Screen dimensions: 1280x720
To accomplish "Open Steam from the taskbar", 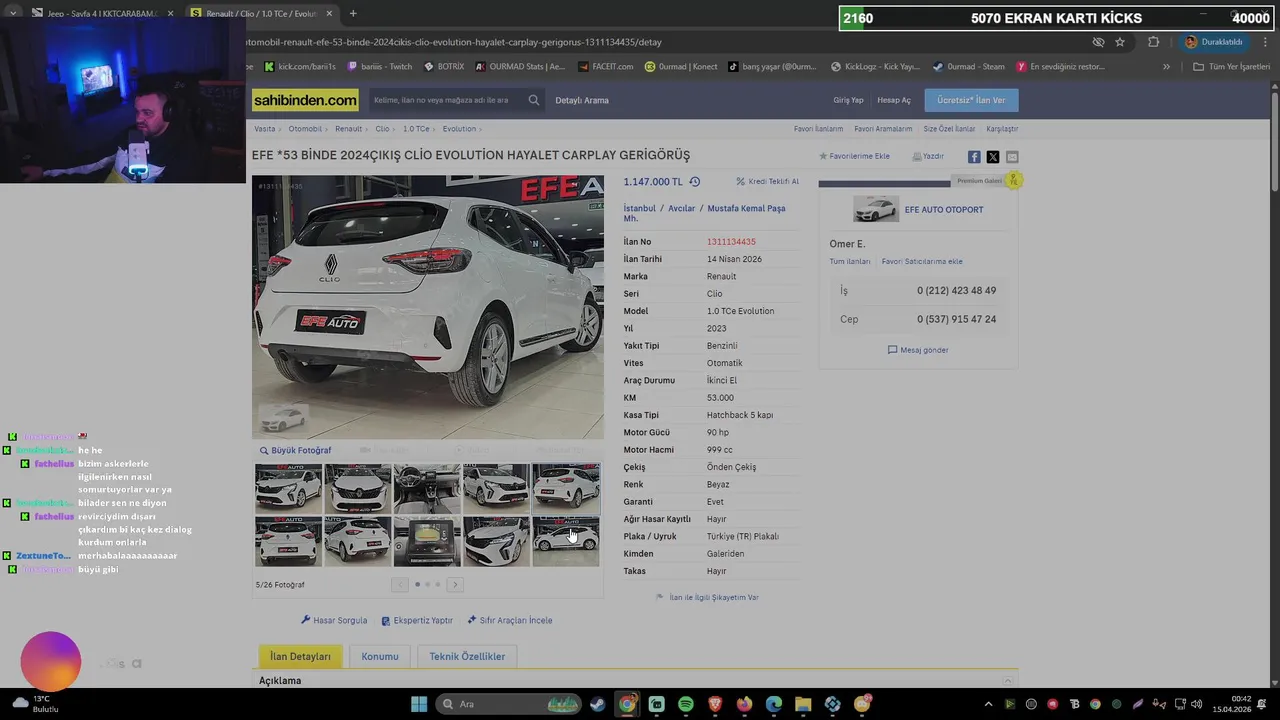I will (x=597, y=704).
